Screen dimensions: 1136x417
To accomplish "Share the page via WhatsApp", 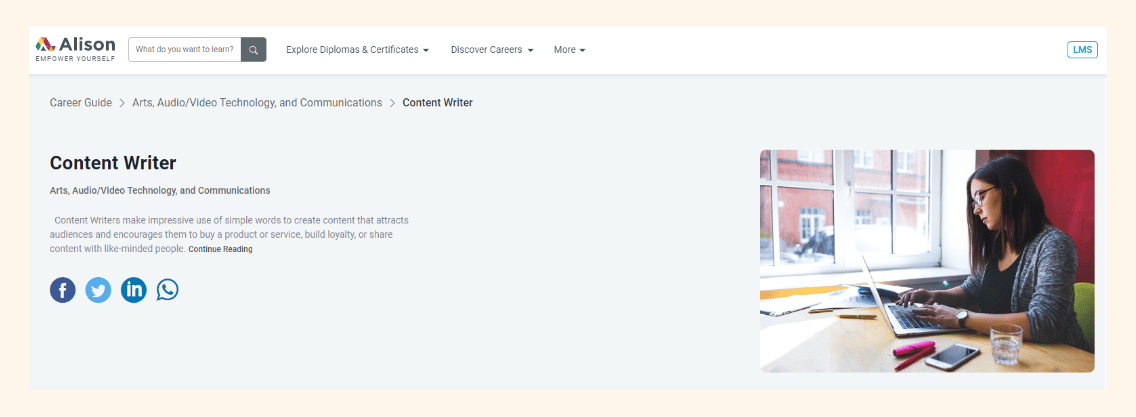I will click(x=168, y=290).
